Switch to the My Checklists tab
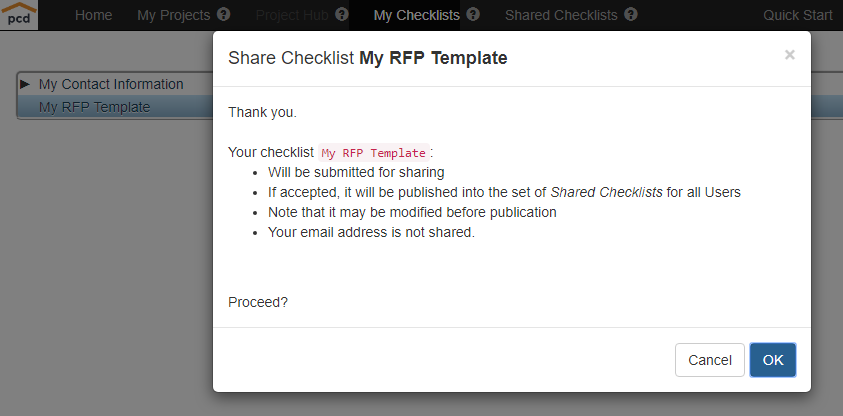The width and height of the screenshot is (843, 416). click(417, 15)
